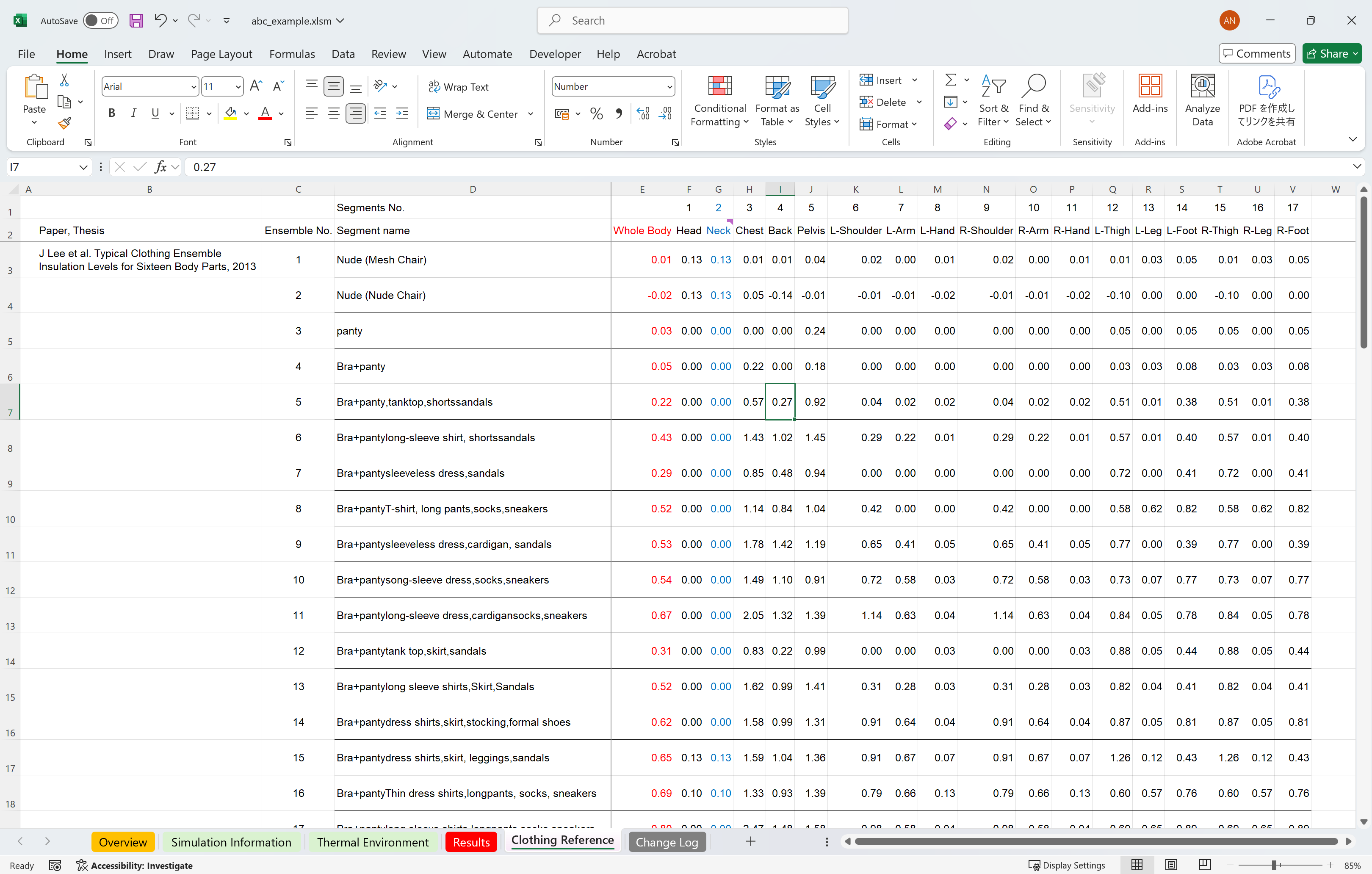Open the Name Box dropdown arrow
Screen dimensions: 1372x874
(x=83, y=167)
